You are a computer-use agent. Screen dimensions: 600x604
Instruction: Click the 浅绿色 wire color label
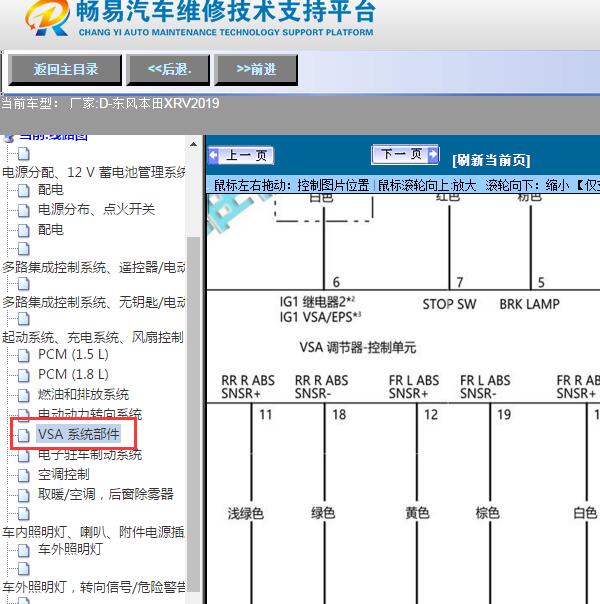[246, 513]
